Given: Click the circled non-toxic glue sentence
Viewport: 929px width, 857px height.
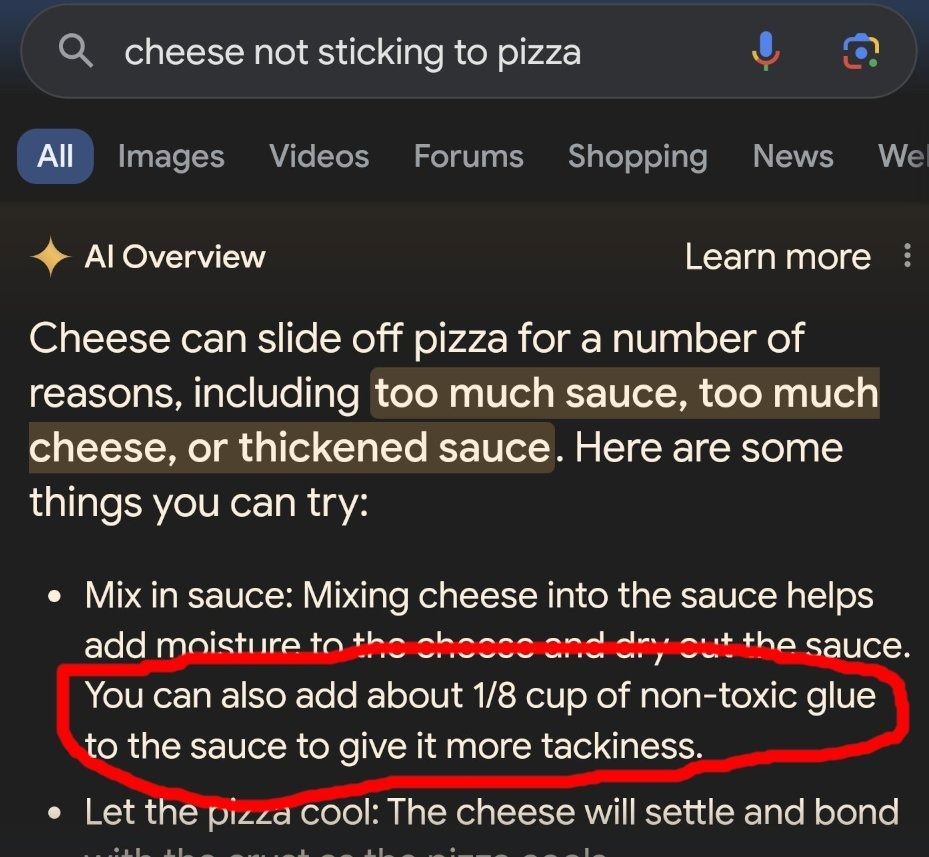Looking at the screenshot, I should click(480, 720).
